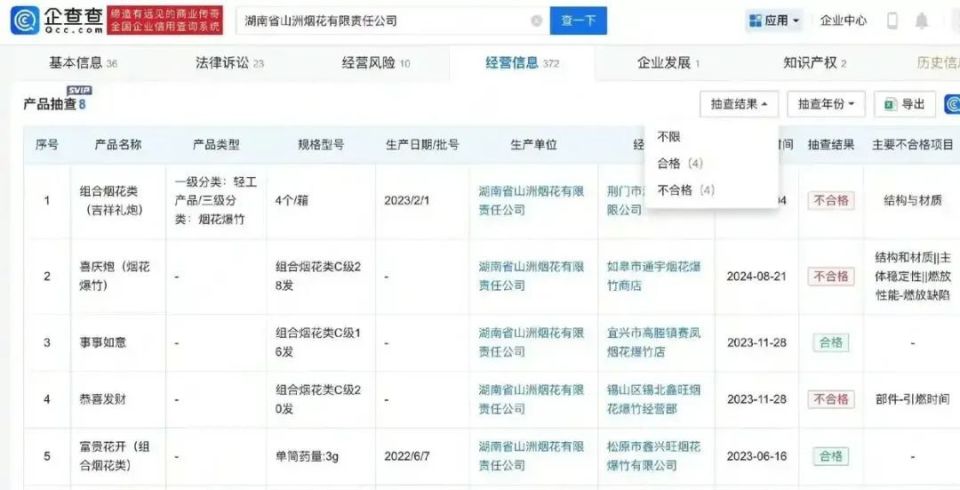960x490 pixels.
Task: Clear the search box with X icon
Action: (x=536, y=21)
